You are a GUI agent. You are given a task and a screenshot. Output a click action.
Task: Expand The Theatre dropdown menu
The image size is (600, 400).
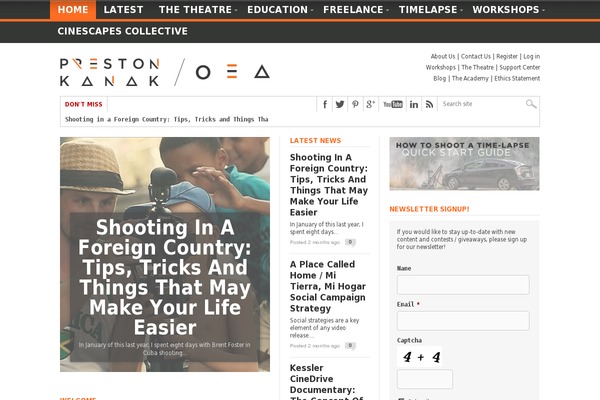[x=197, y=10]
